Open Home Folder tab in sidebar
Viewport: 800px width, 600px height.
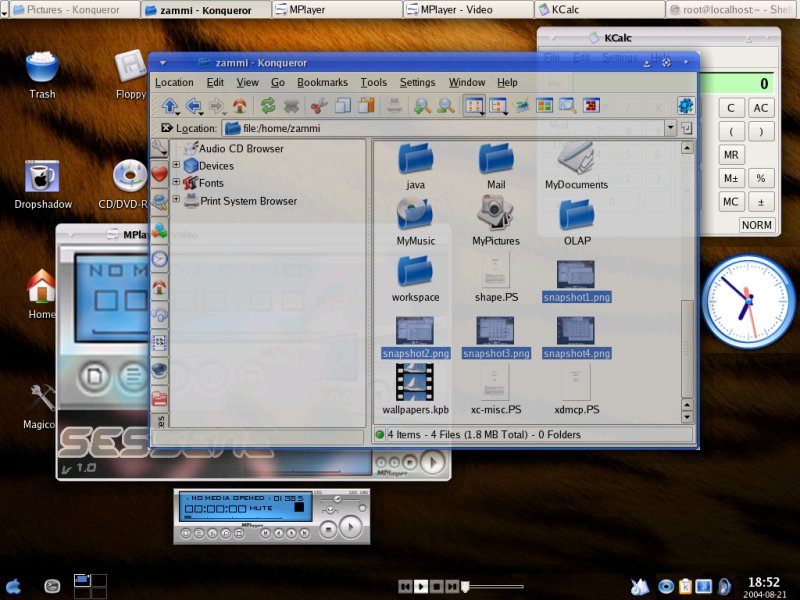[x=159, y=287]
